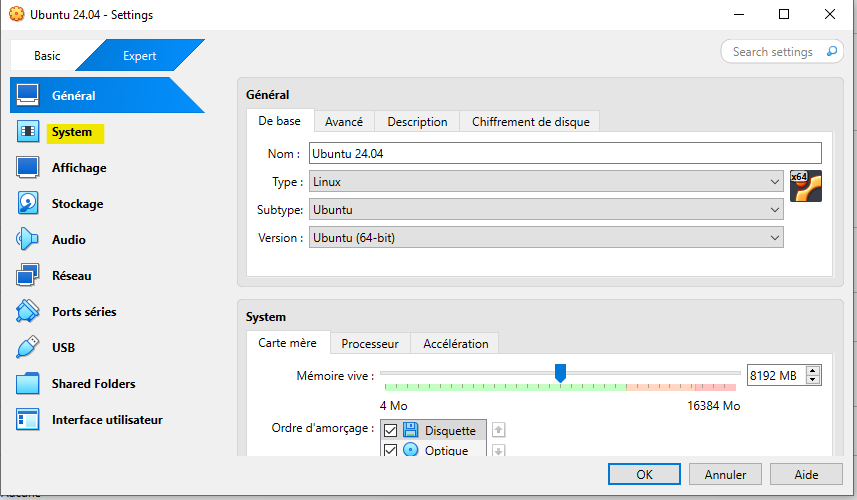
Task: Select the Audio speaker icon
Action: (x=28, y=240)
